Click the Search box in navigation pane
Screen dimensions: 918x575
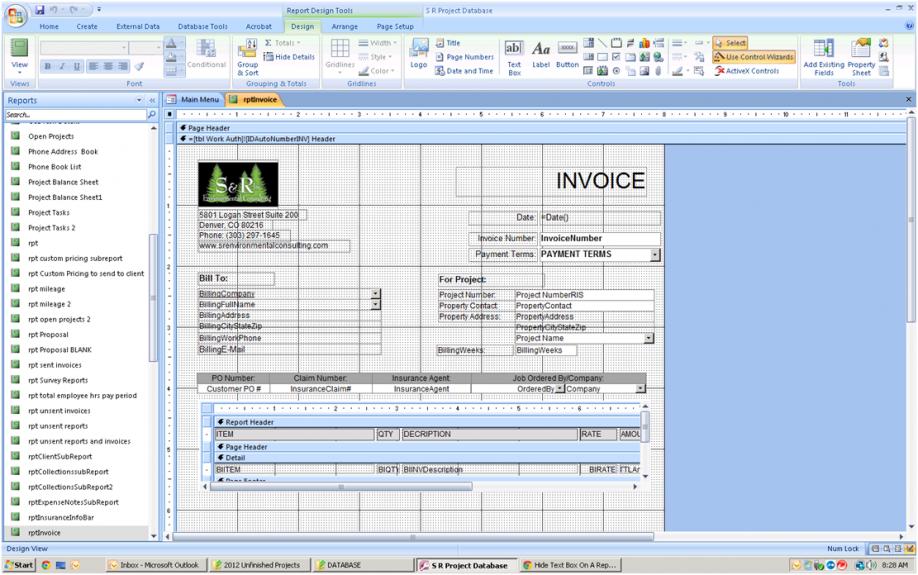point(74,115)
